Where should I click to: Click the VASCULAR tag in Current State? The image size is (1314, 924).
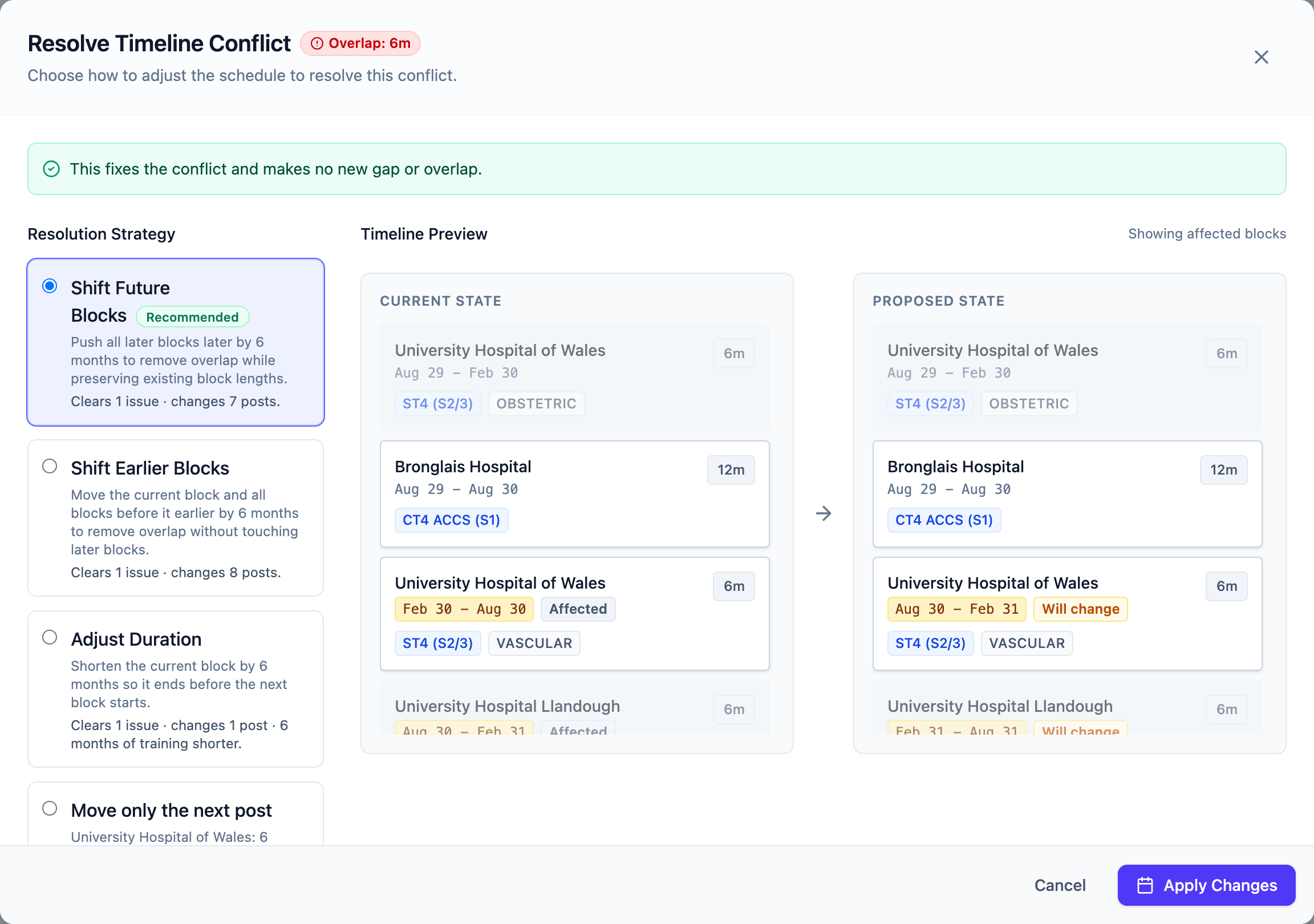point(534,643)
